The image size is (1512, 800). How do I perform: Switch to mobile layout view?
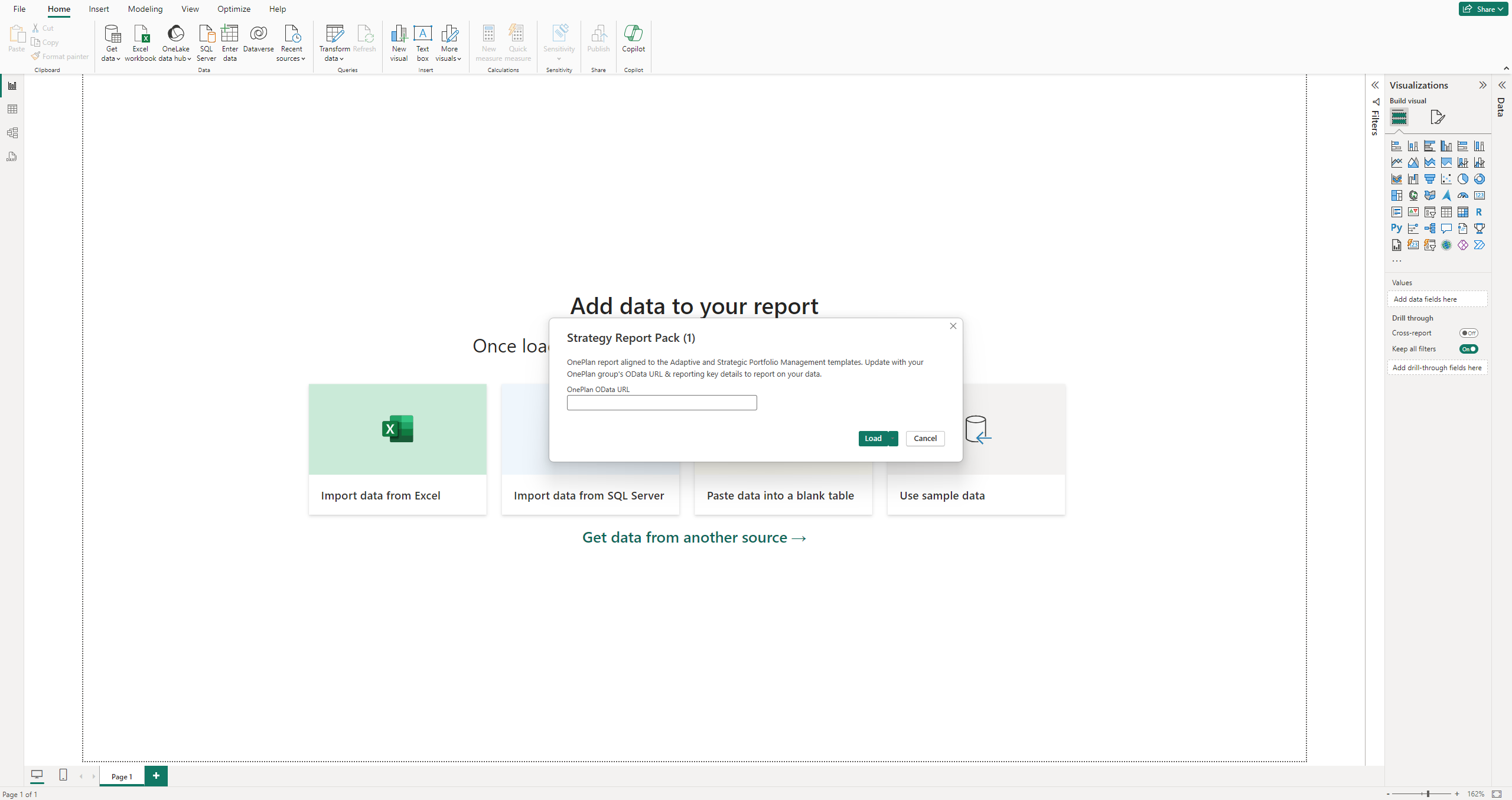(63, 775)
